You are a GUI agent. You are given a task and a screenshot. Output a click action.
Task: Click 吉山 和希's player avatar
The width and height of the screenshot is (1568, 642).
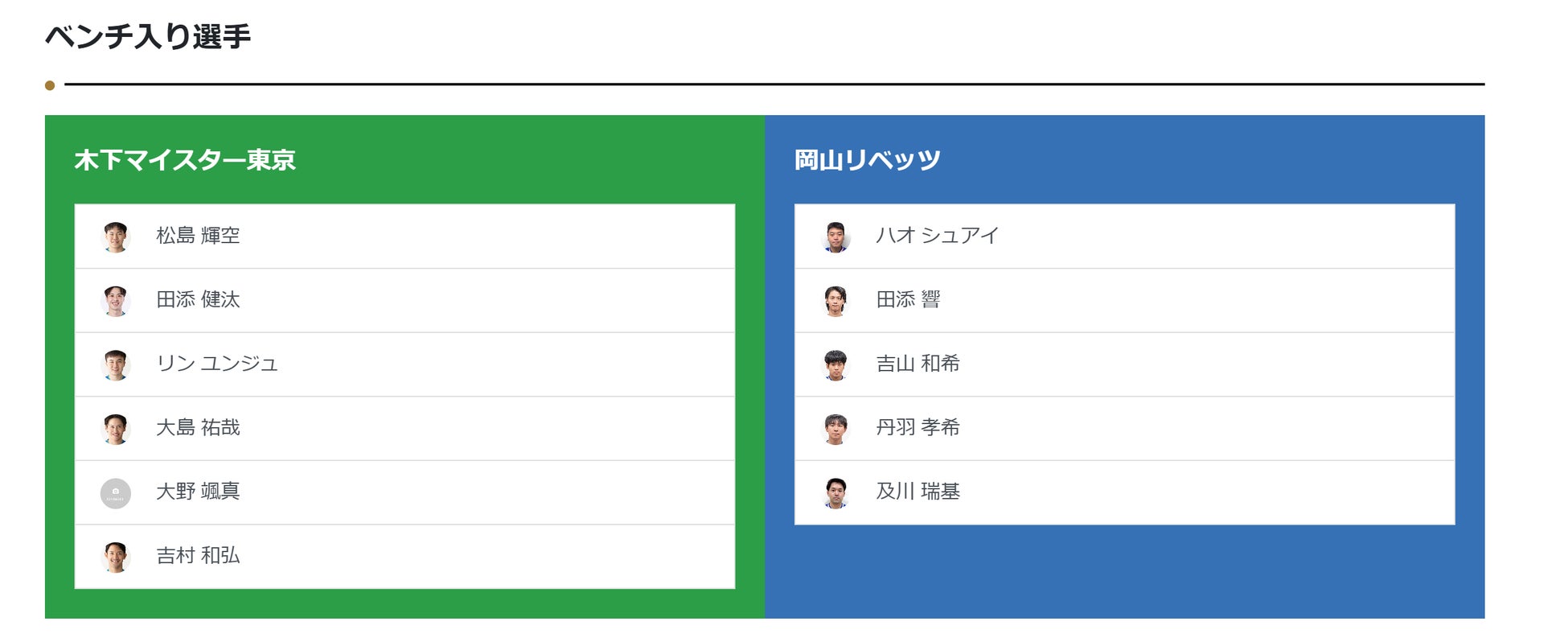pos(835,364)
